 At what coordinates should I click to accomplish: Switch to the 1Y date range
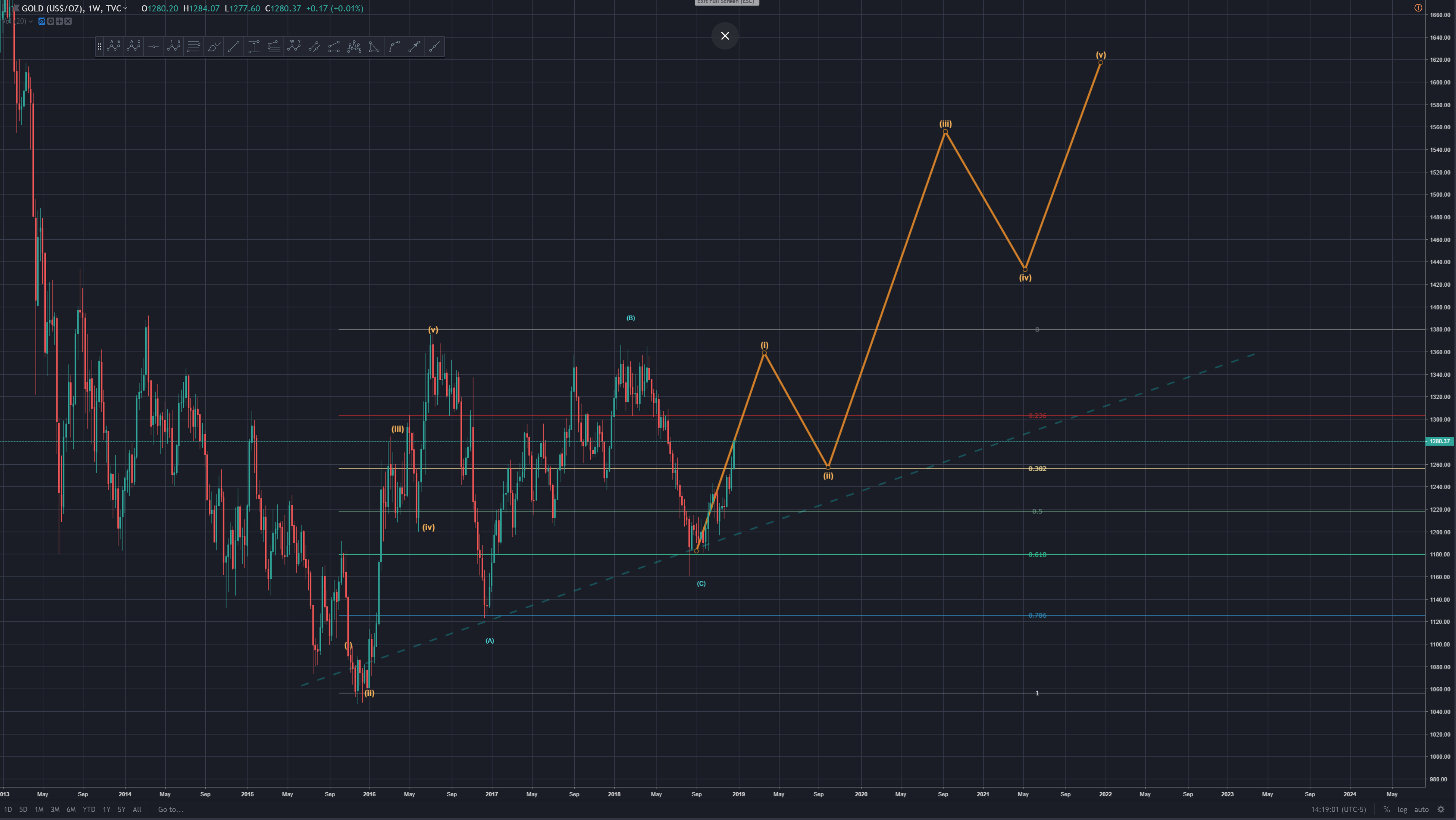pos(106,809)
